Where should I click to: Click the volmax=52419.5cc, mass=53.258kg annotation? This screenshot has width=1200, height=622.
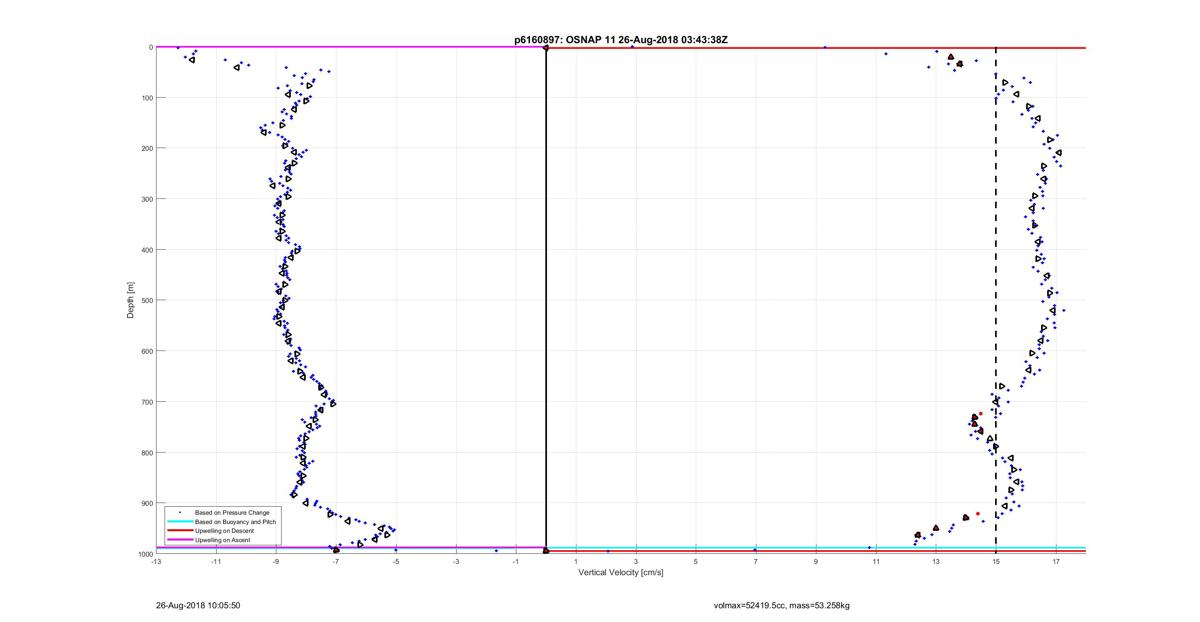coord(782,605)
